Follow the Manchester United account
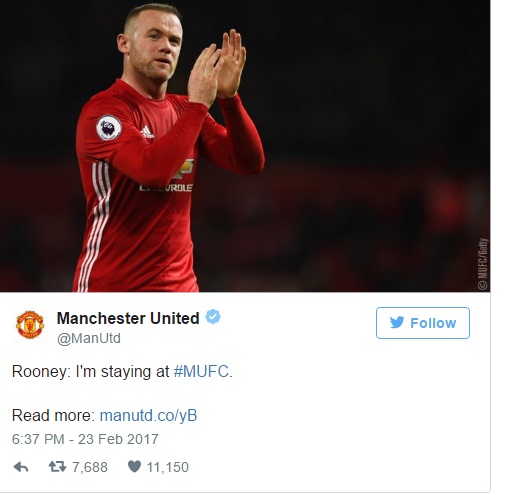 point(423,323)
